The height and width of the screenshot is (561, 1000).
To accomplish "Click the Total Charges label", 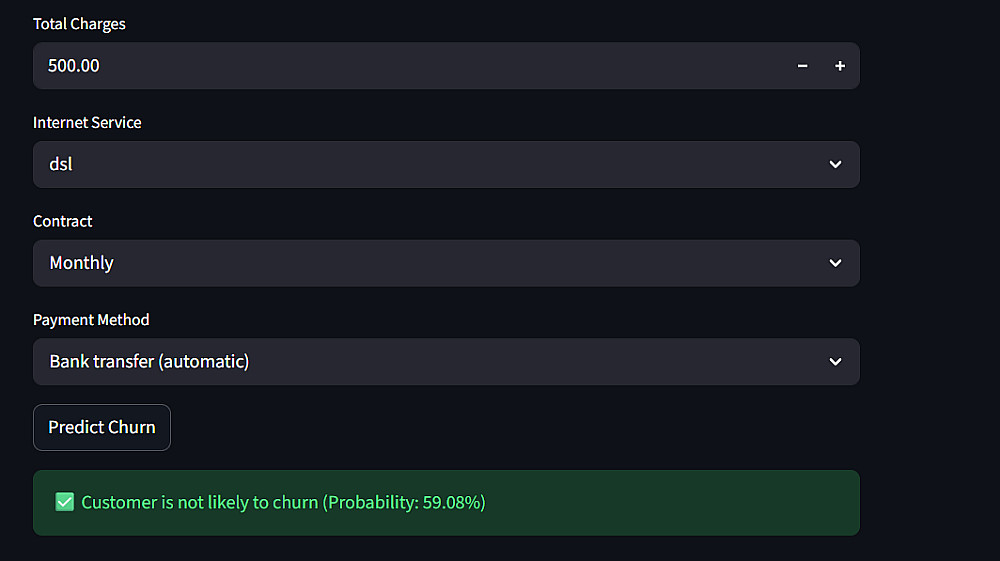I will point(79,24).
